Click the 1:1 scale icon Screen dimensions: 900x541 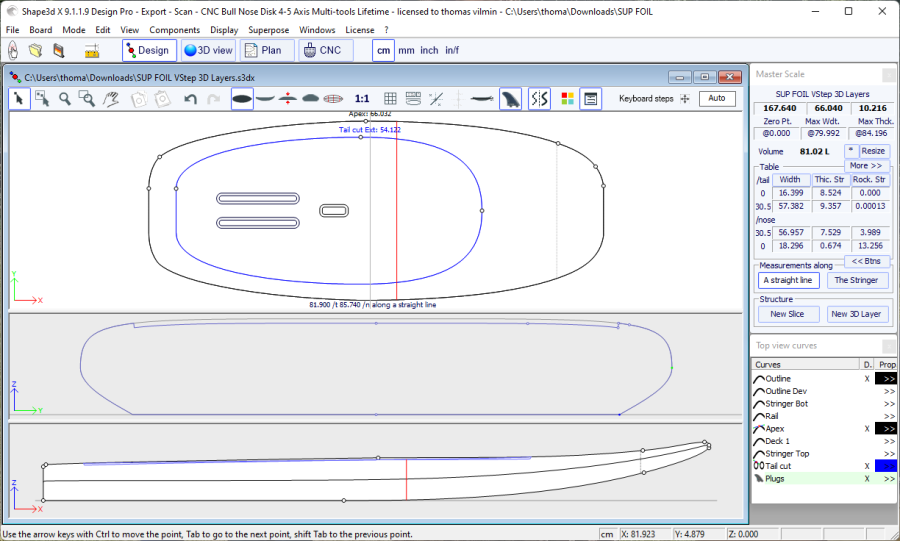pos(362,98)
